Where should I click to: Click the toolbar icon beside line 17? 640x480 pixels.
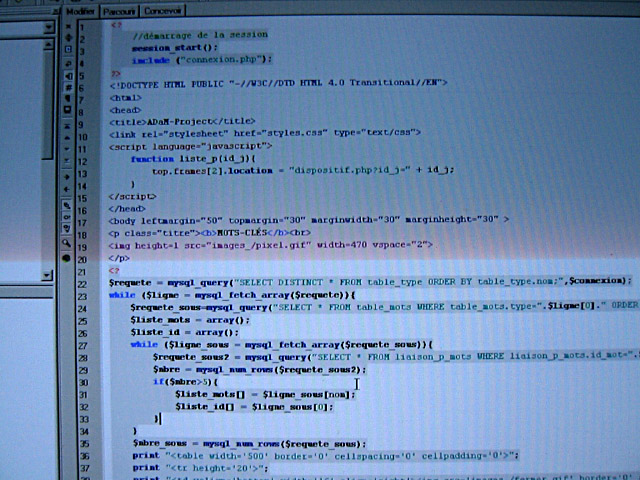tap(67, 228)
